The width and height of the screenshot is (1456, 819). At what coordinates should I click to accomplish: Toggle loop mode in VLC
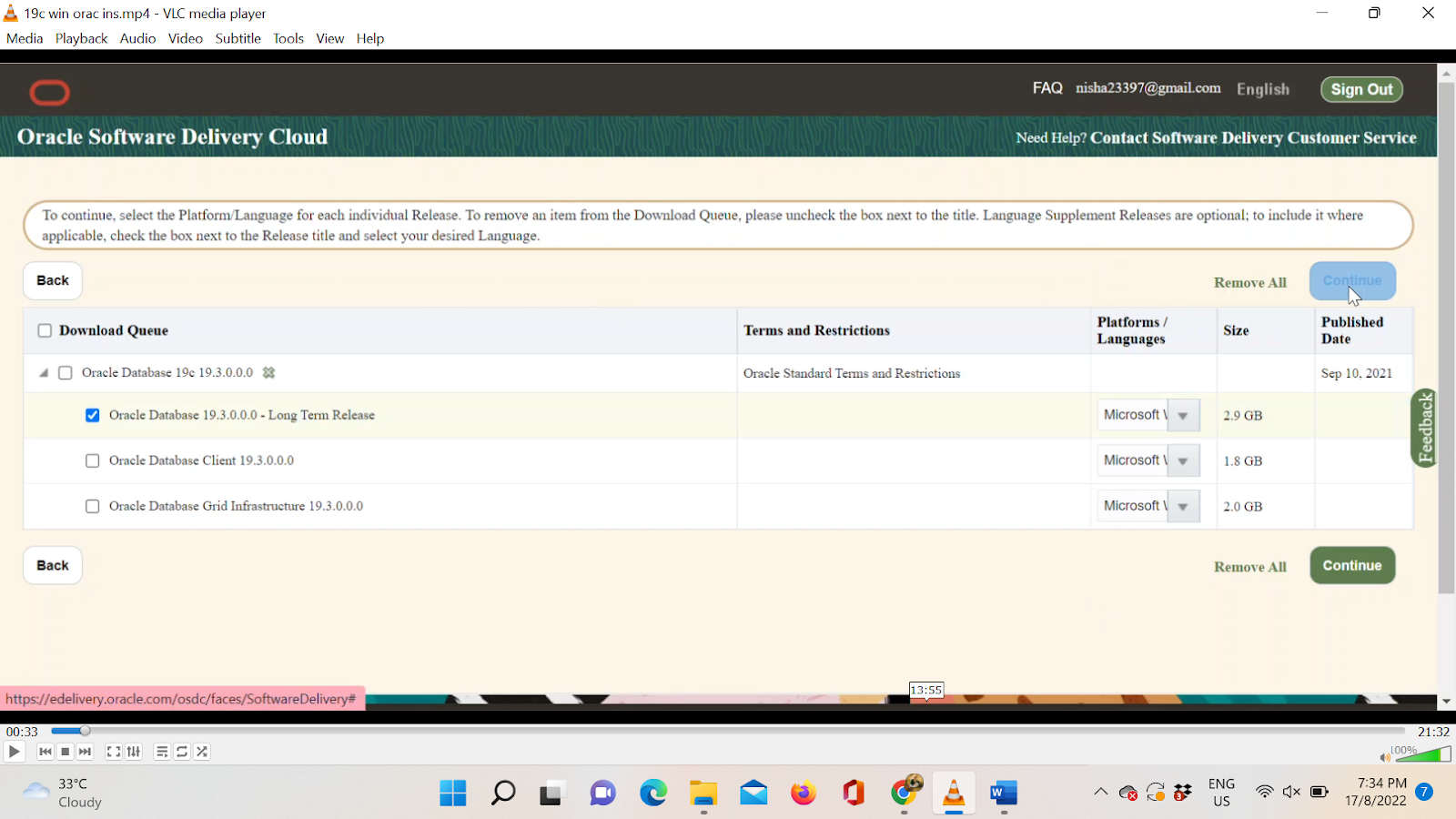coord(182,752)
